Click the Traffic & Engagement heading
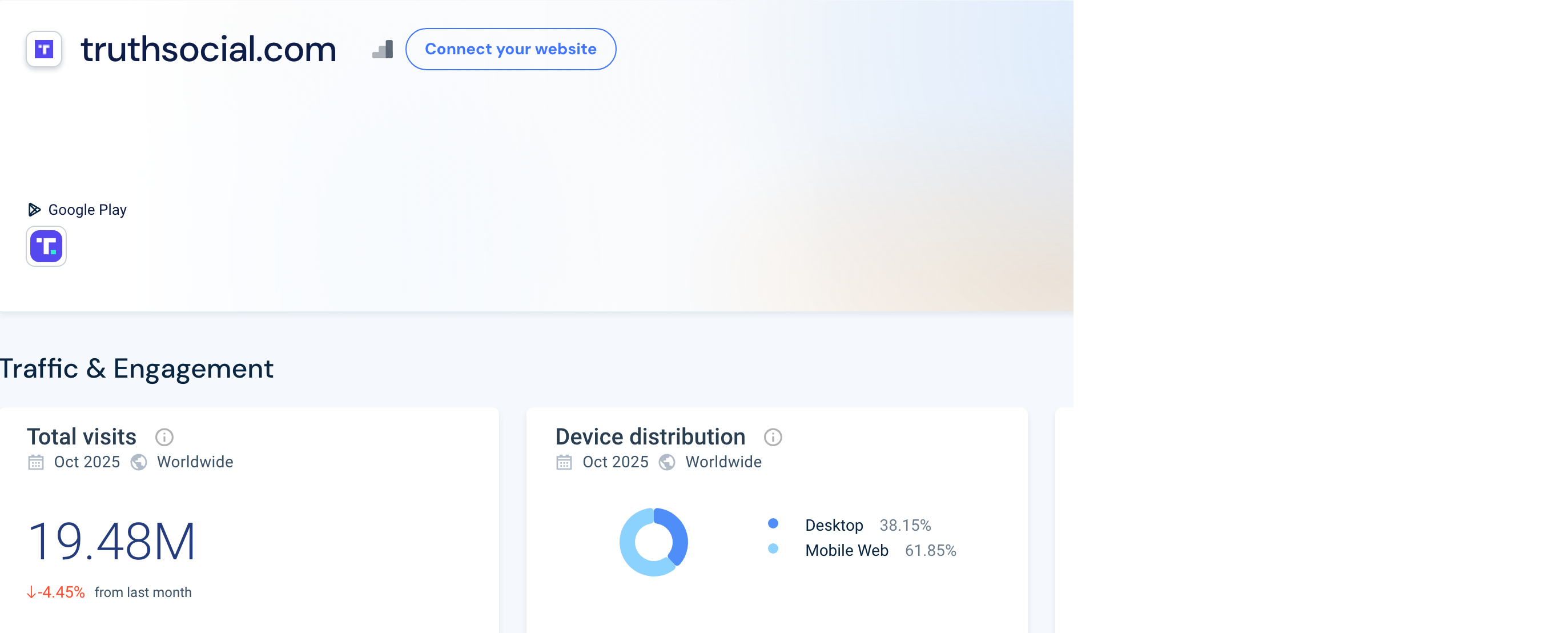Screen dimensions: 1568x633 (137, 368)
